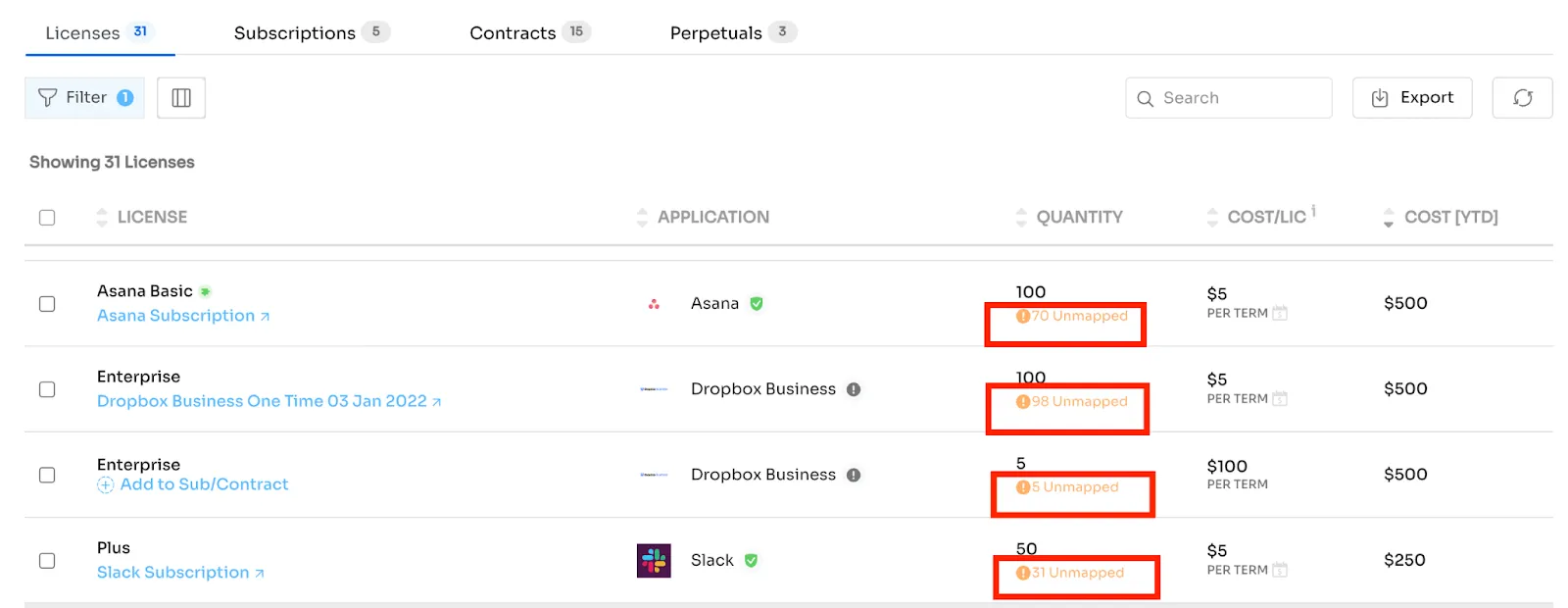Sort by the COST/LIC column arrows
Image resolution: width=1568 pixels, height=608 pixels.
coord(1212,218)
